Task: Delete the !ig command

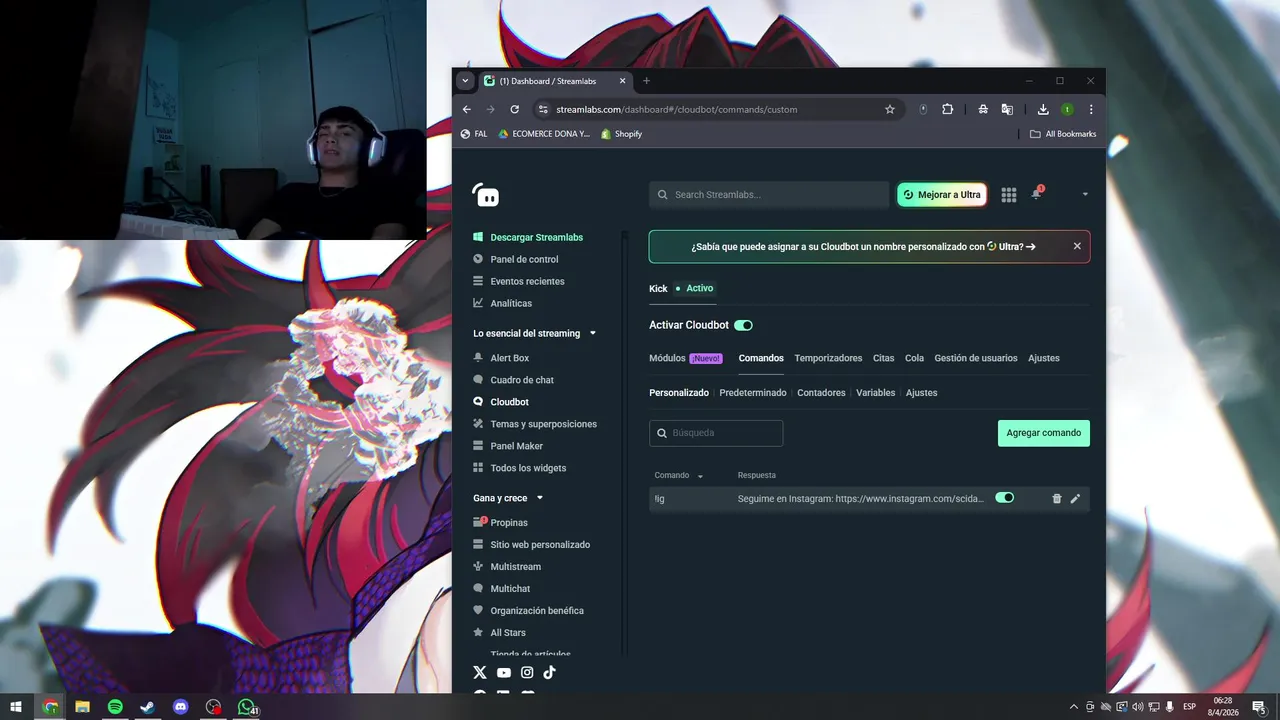Action: [x=1057, y=498]
